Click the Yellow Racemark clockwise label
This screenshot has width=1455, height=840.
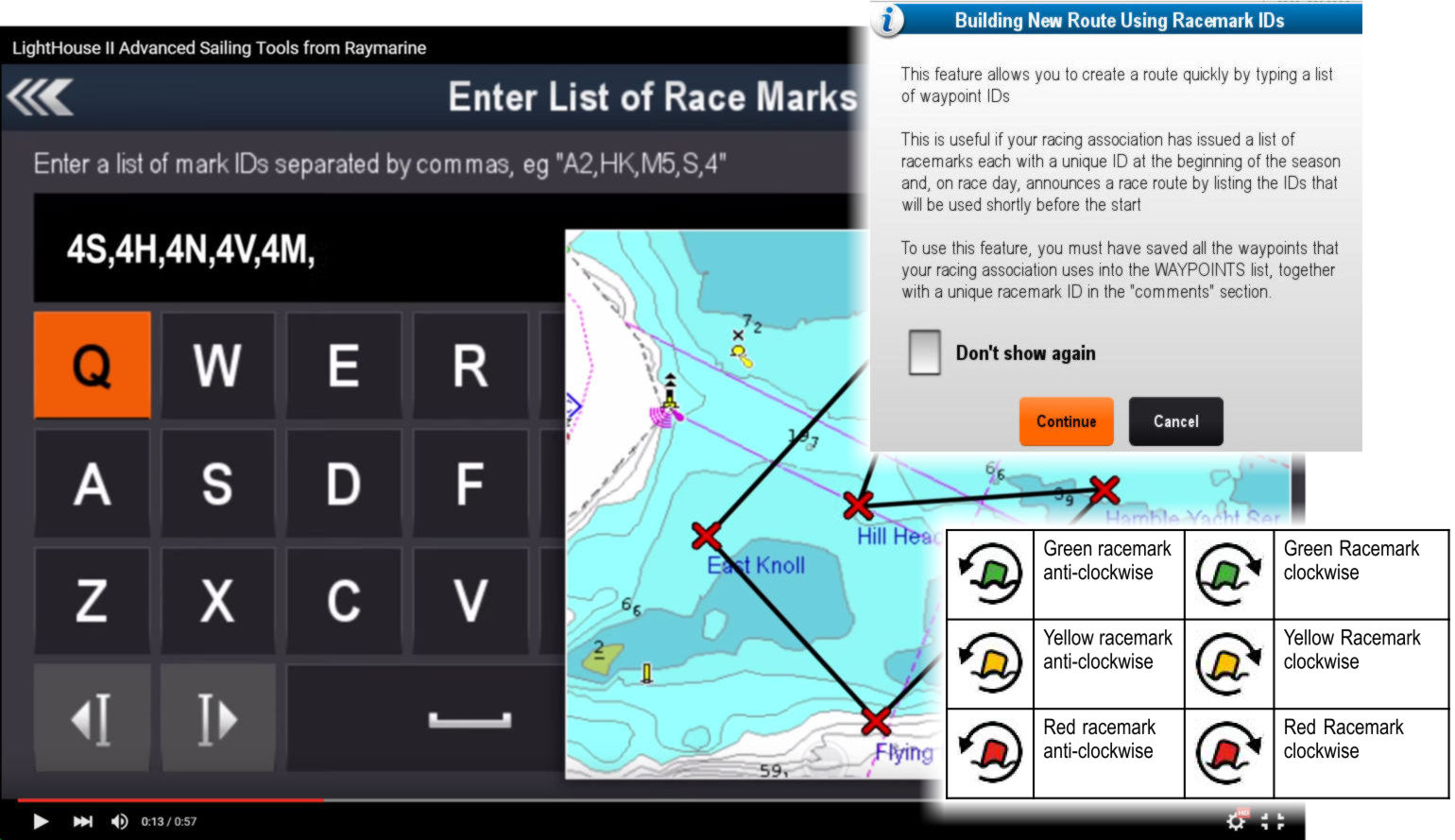1351,650
